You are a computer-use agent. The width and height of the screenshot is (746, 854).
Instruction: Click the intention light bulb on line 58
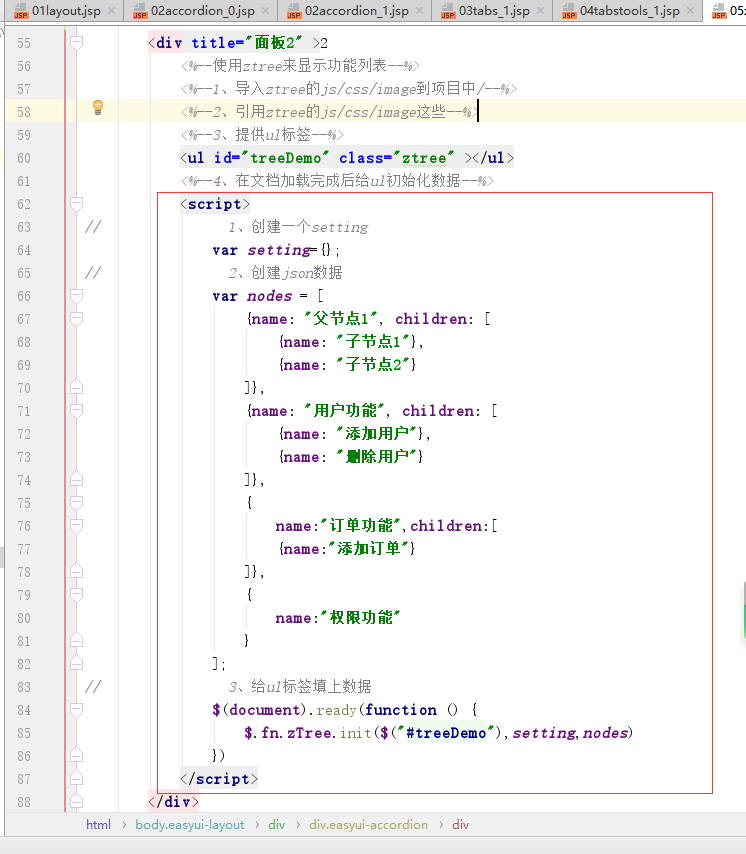98,107
